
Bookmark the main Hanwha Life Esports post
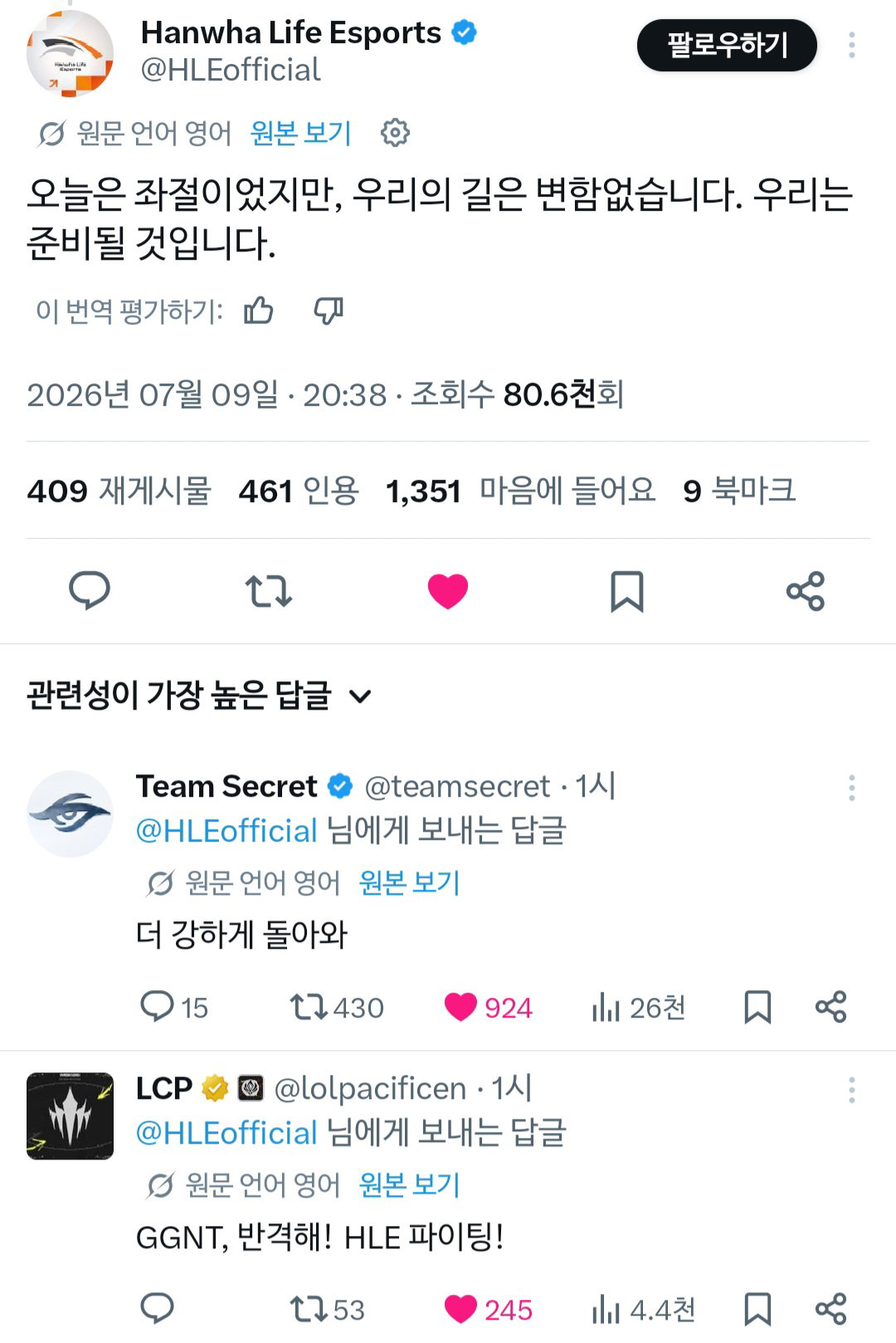(x=627, y=591)
